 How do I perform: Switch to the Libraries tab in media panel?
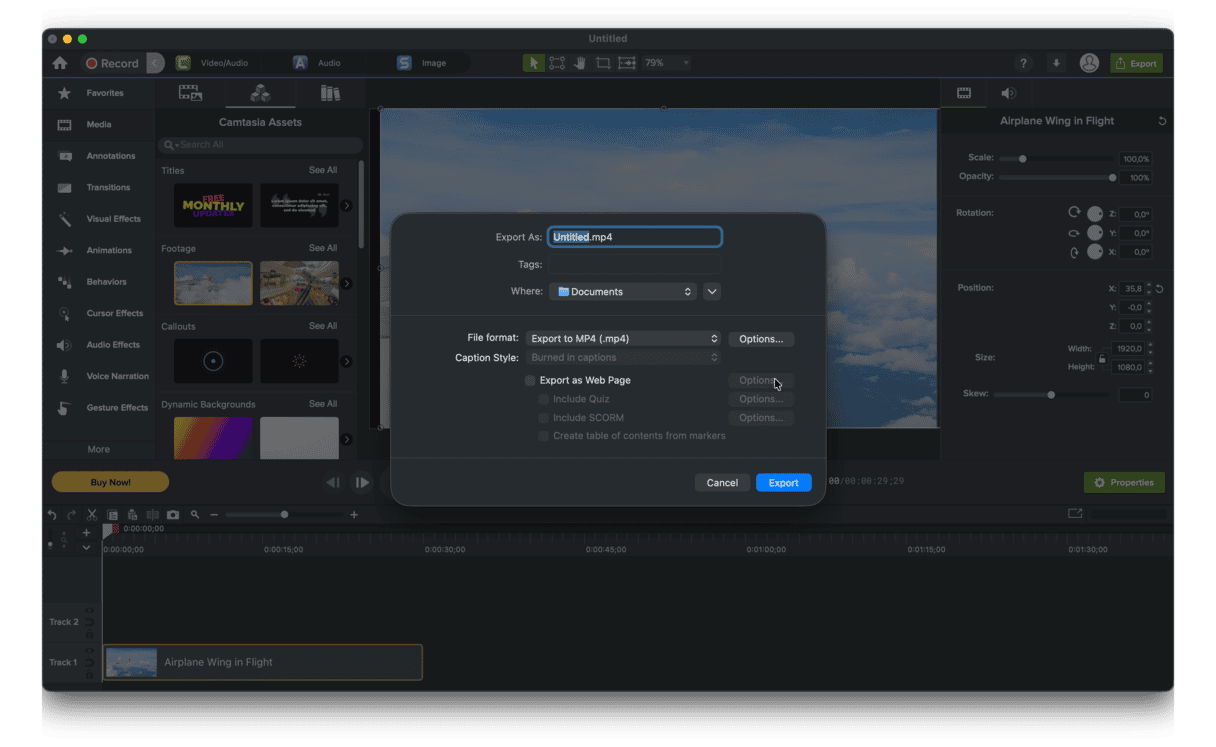click(330, 93)
